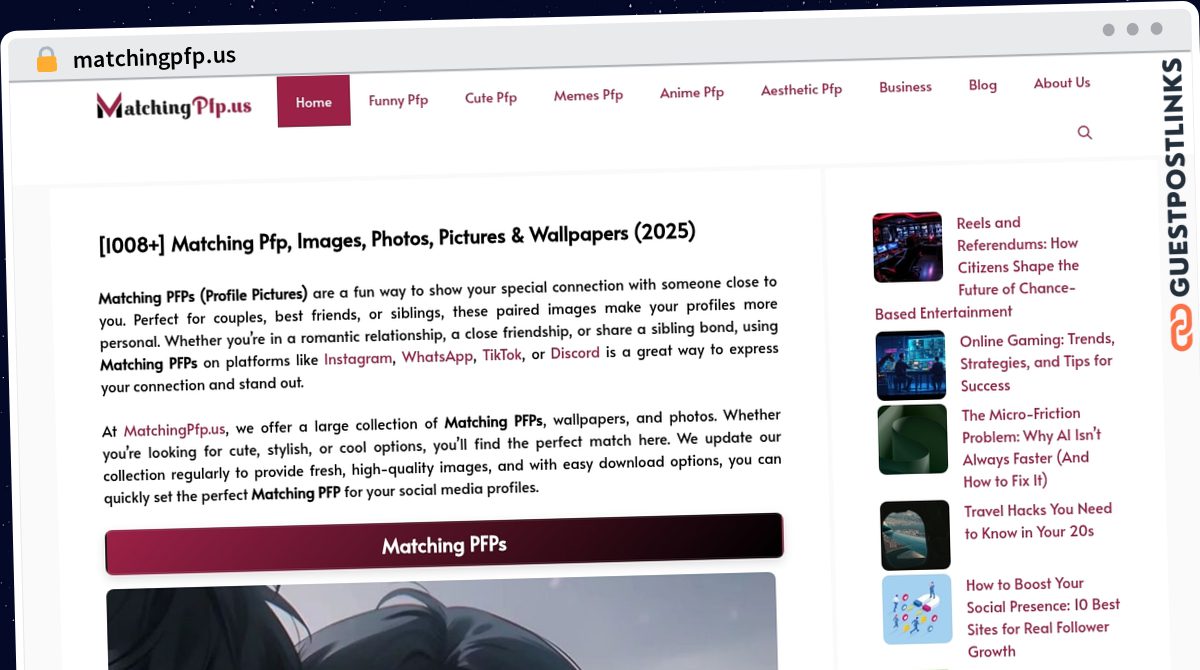Read The Micro-Friction Problem article

(1032, 447)
